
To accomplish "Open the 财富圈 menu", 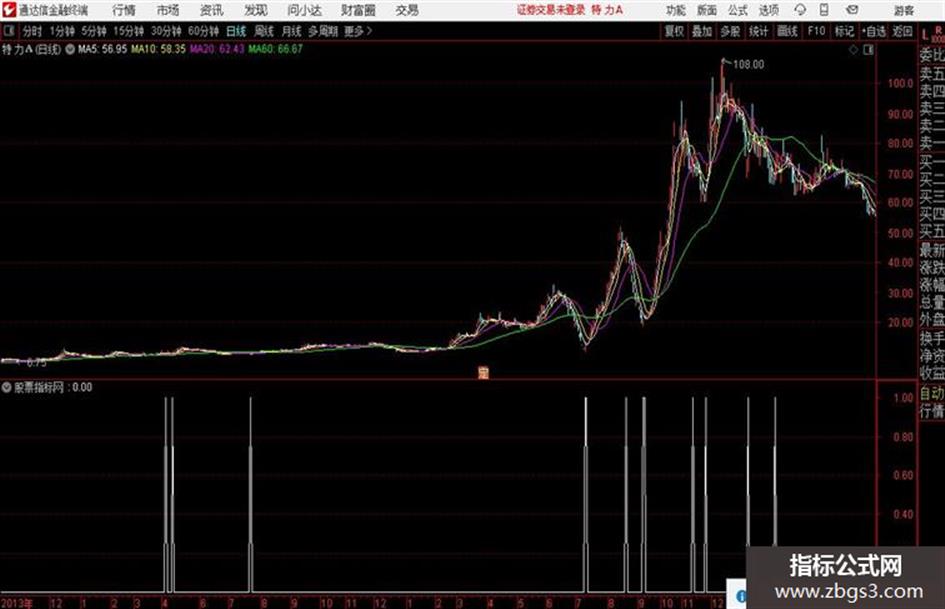I will tap(358, 10).
